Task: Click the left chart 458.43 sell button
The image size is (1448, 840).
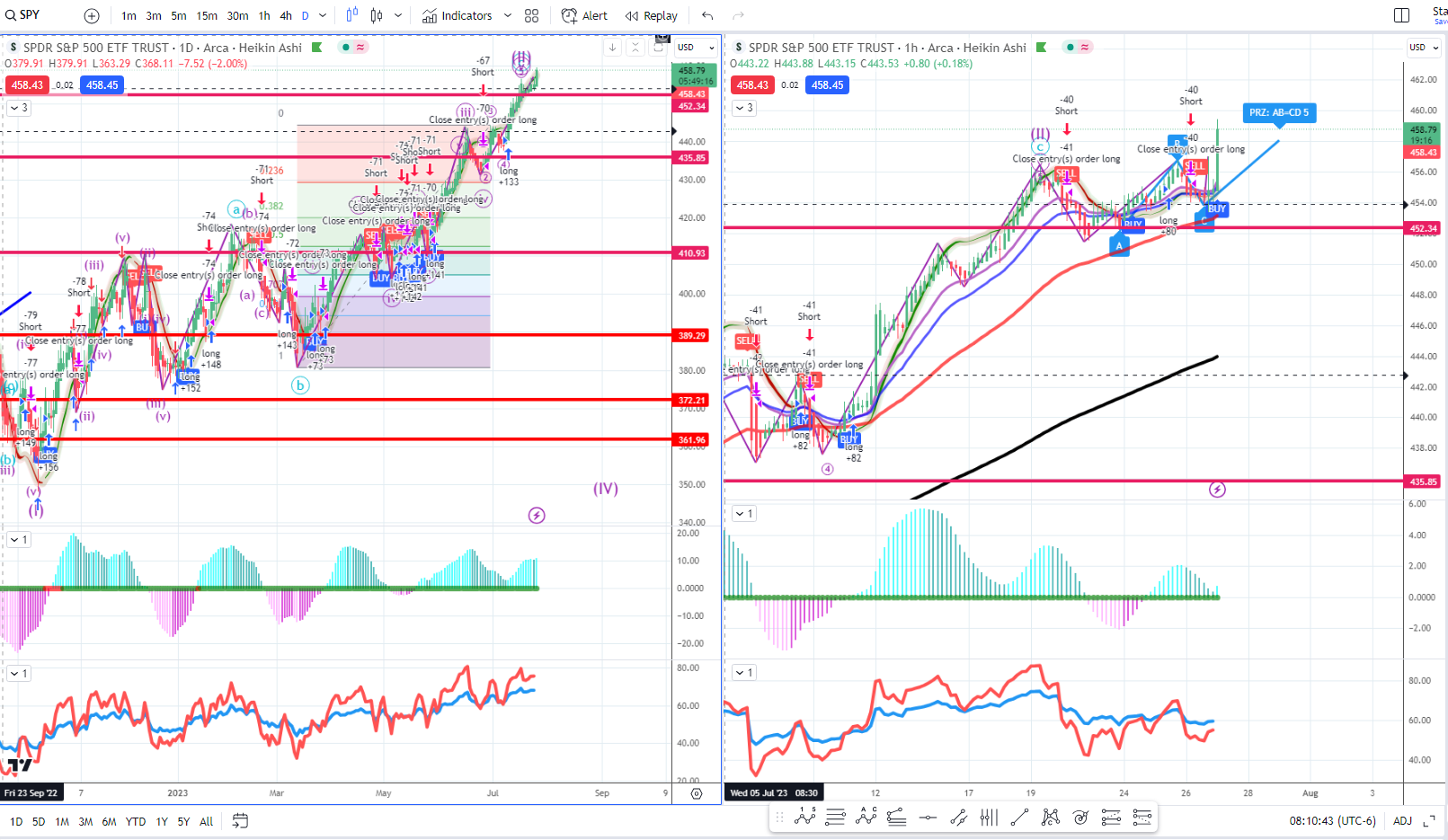Action: pos(27,85)
